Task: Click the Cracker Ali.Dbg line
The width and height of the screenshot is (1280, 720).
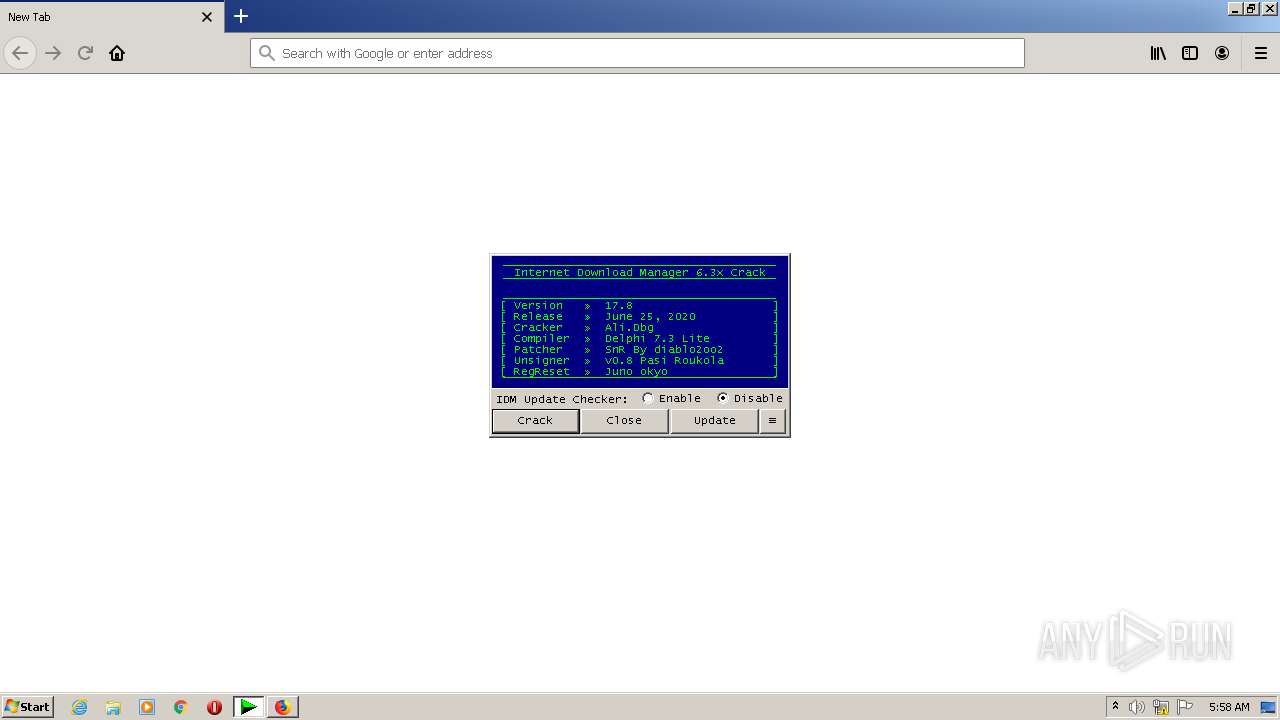Action: point(640,327)
